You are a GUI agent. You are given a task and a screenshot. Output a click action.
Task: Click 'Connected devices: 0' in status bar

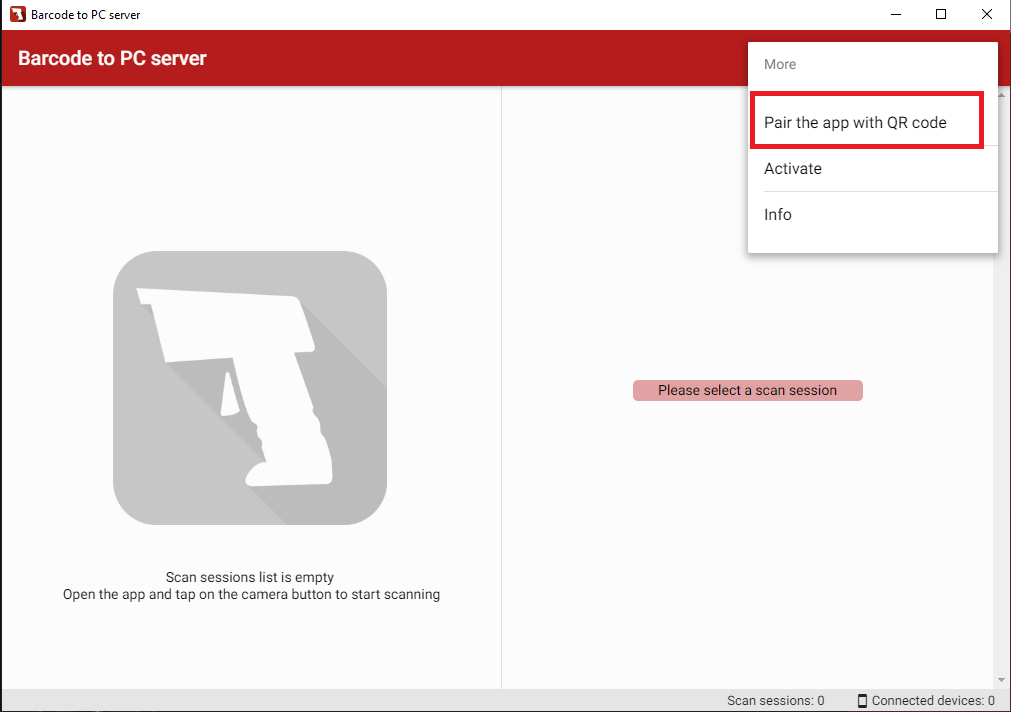[x=932, y=700]
